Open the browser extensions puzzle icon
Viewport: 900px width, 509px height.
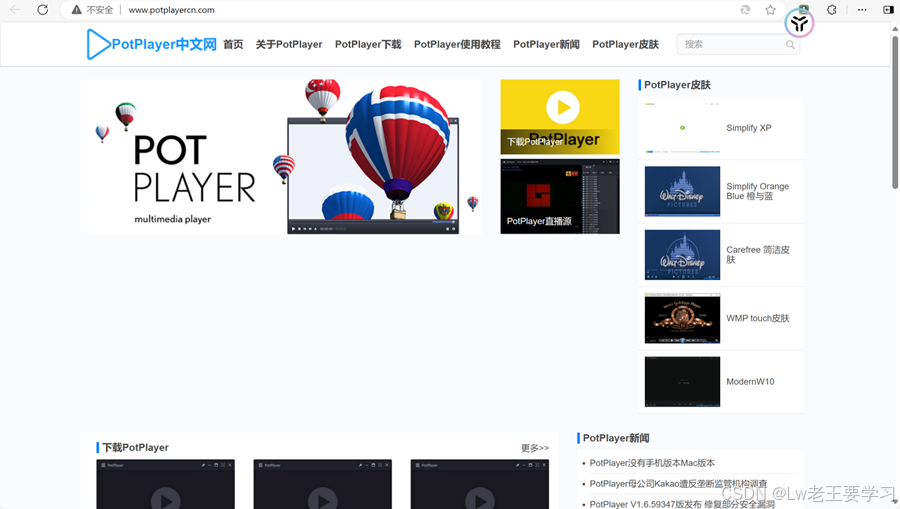[x=831, y=10]
